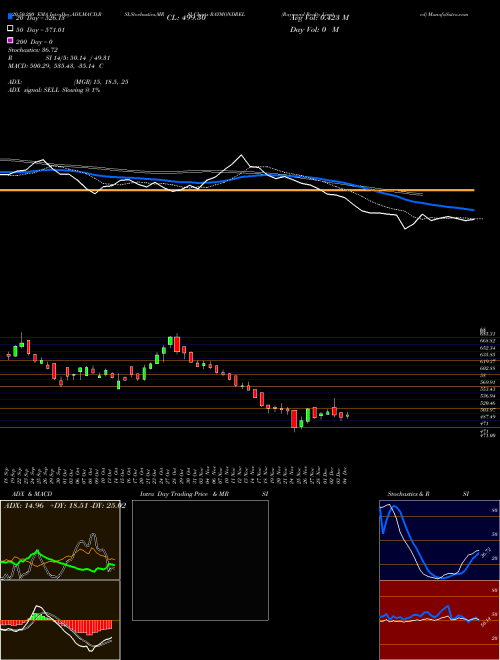
Task: Click the tall red candle at the far-right low
Action: (294, 419)
